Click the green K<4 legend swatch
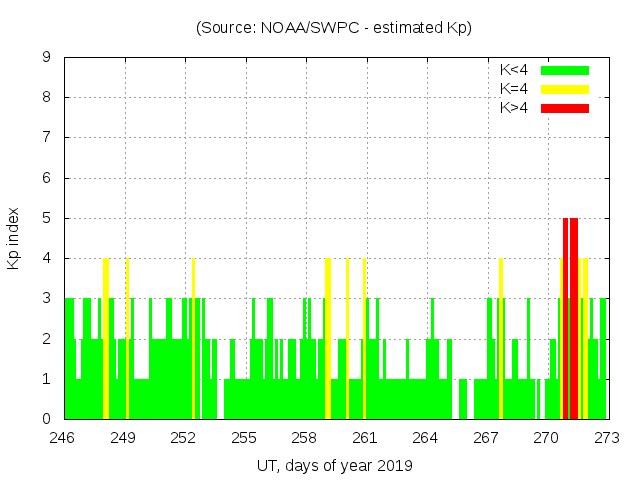This screenshot has width=640, height=480. tap(565, 70)
